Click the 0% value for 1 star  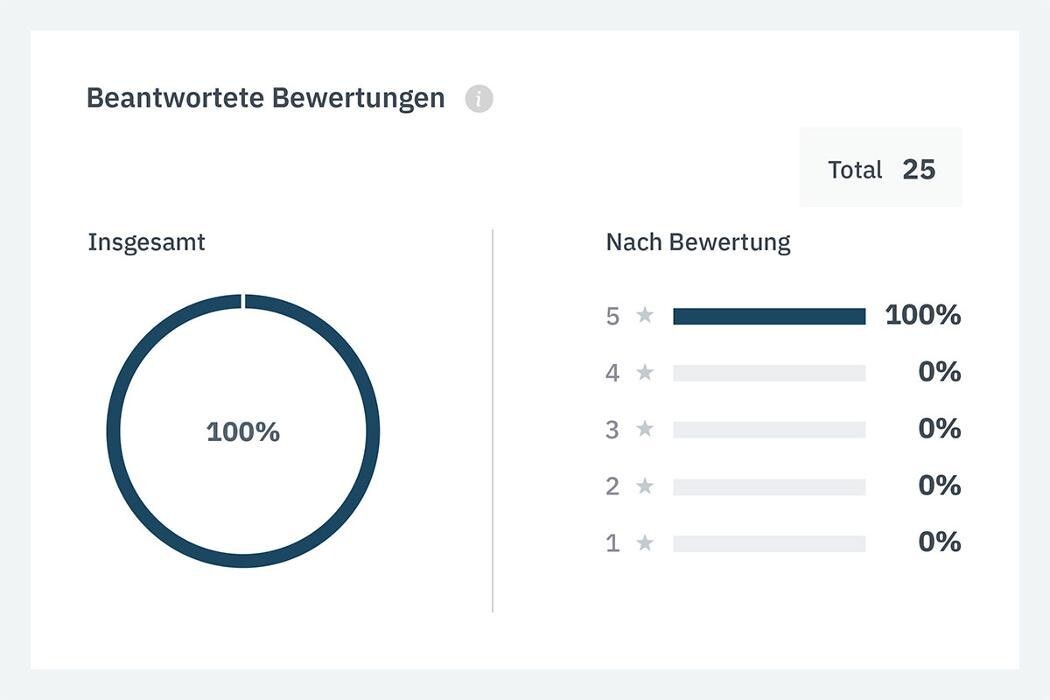(x=939, y=542)
